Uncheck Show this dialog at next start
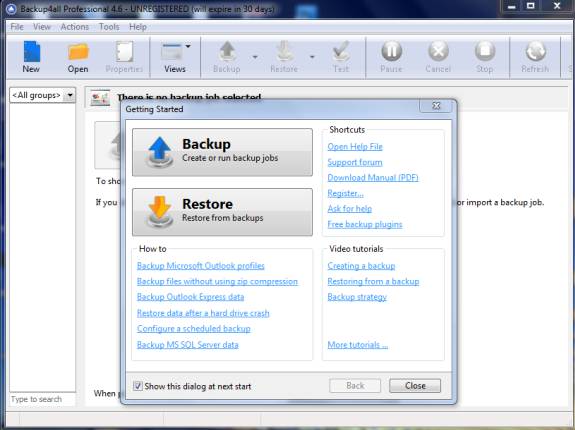The width and height of the screenshot is (575, 430). point(138,386)
